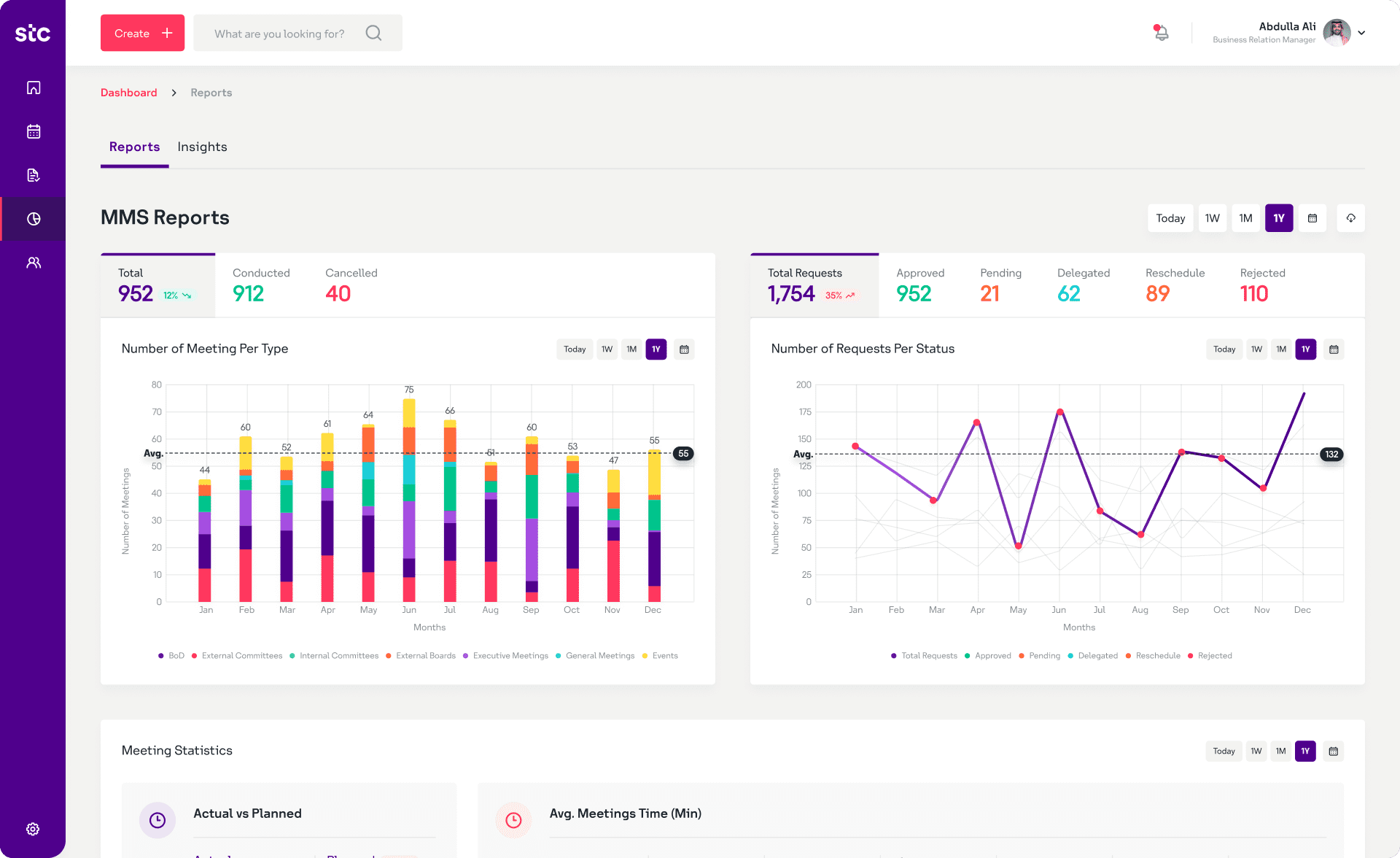Click the Jun bar labeled 75
Screen dimensions: 1400x858
[409, 500]
